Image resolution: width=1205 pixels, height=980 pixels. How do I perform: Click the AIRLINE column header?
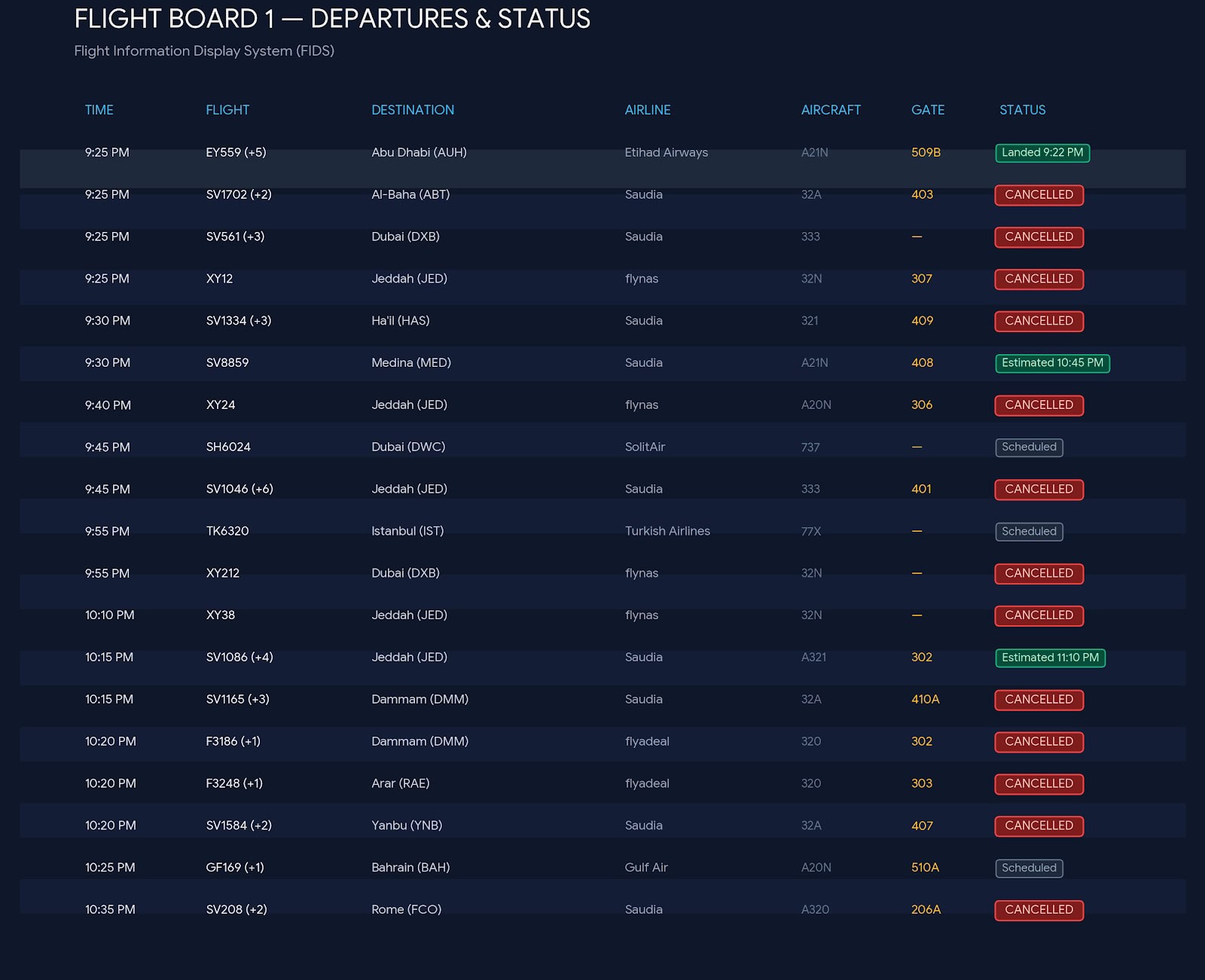(648, 110)
